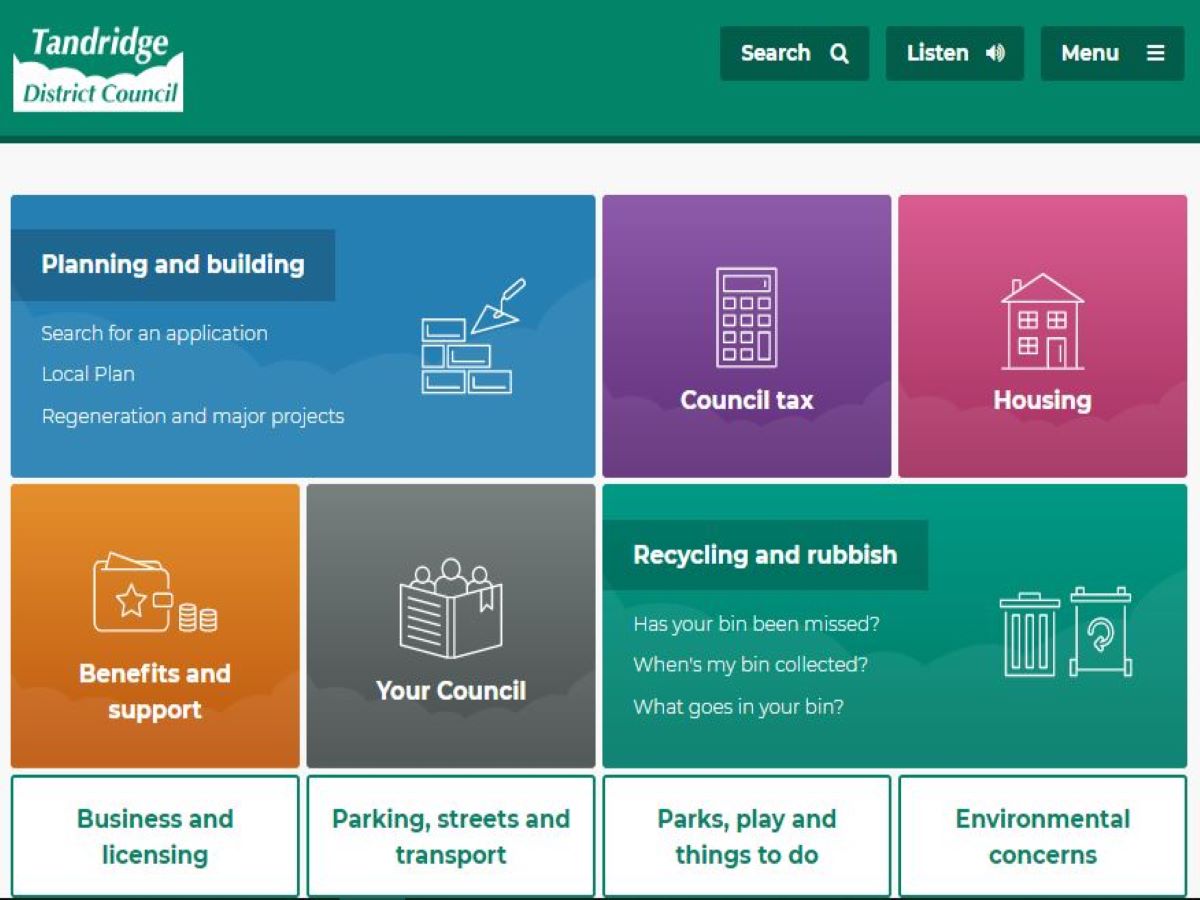The width and height of the screenshot is (1200, 900).
Task: Open the Local Plan link
Action: (x=88, y=374)
